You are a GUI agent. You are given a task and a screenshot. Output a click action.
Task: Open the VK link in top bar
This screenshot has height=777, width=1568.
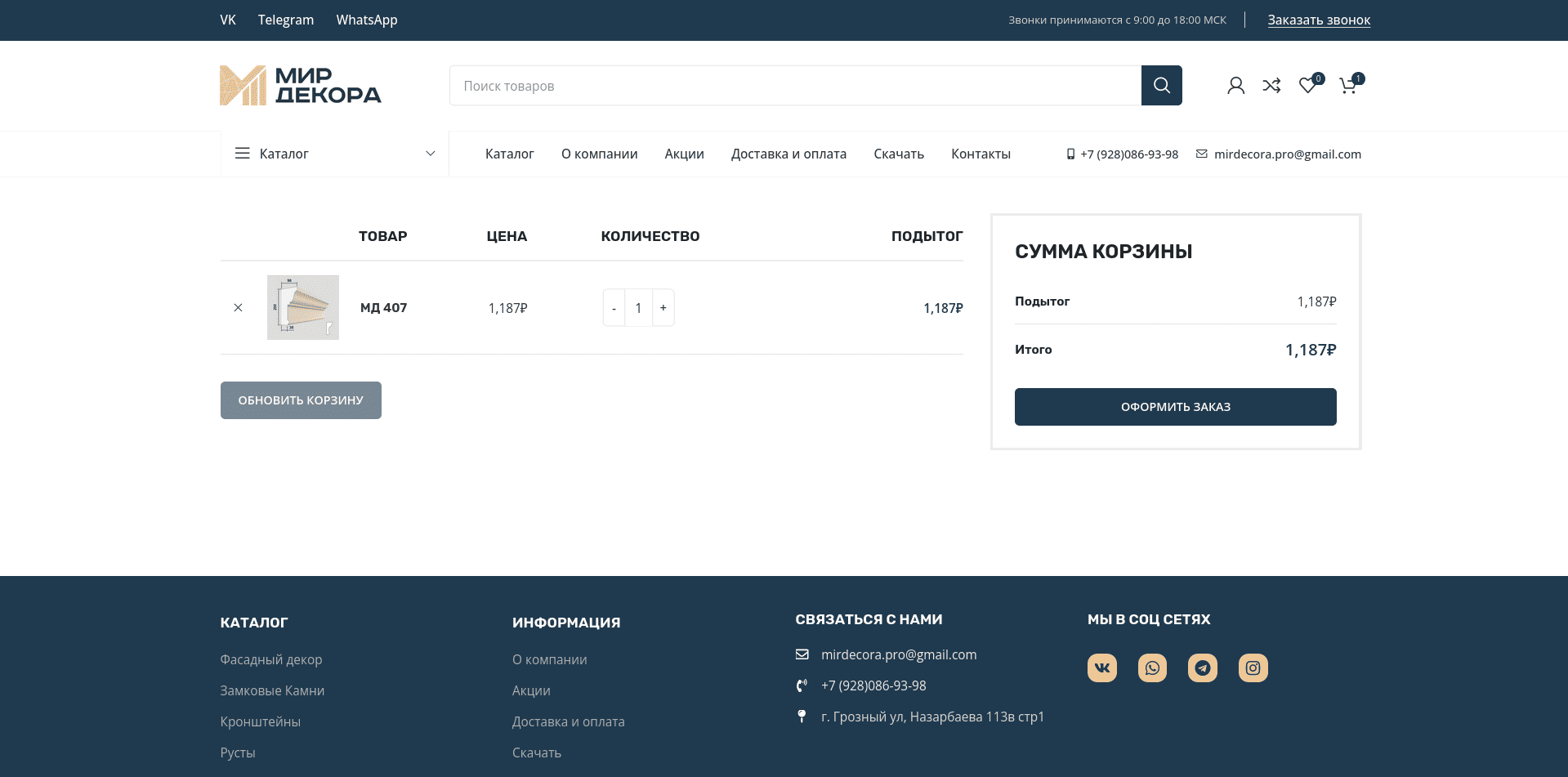(228, 20)
